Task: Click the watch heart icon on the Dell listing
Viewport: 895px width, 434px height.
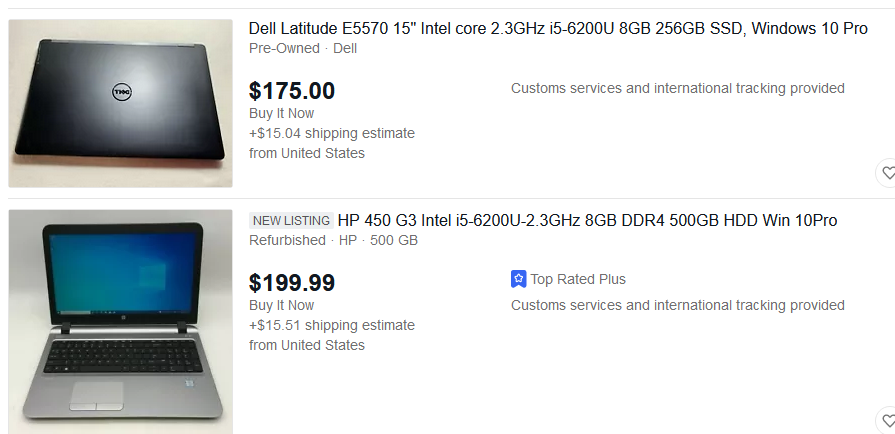Action: pyautogui.click(x=887, y=173)
